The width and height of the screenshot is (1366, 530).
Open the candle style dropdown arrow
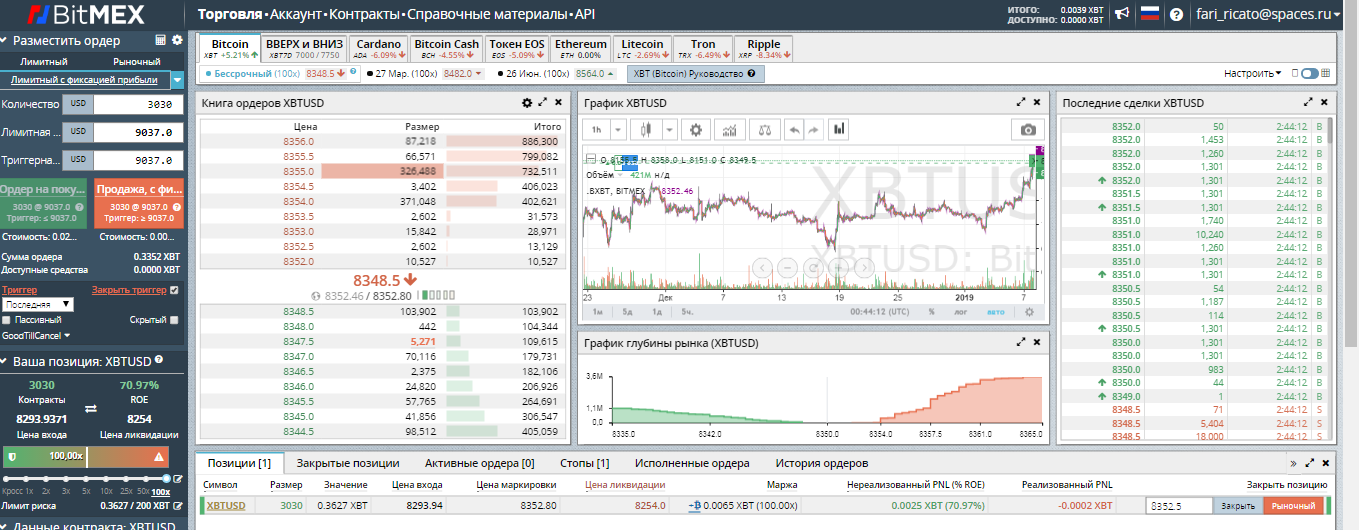(x=670, y=129)
